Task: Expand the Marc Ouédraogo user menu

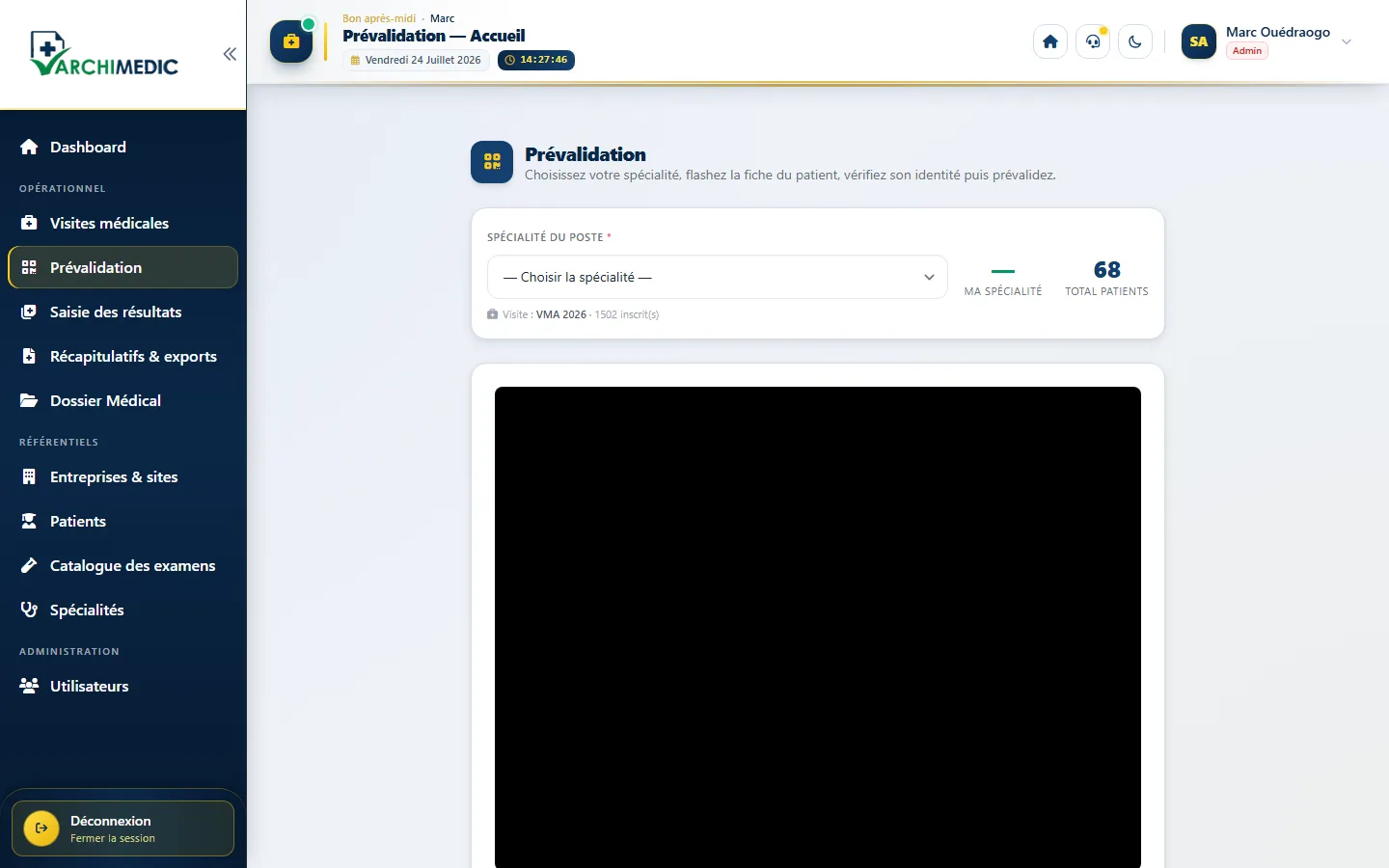Action: tap(1347, 41)
